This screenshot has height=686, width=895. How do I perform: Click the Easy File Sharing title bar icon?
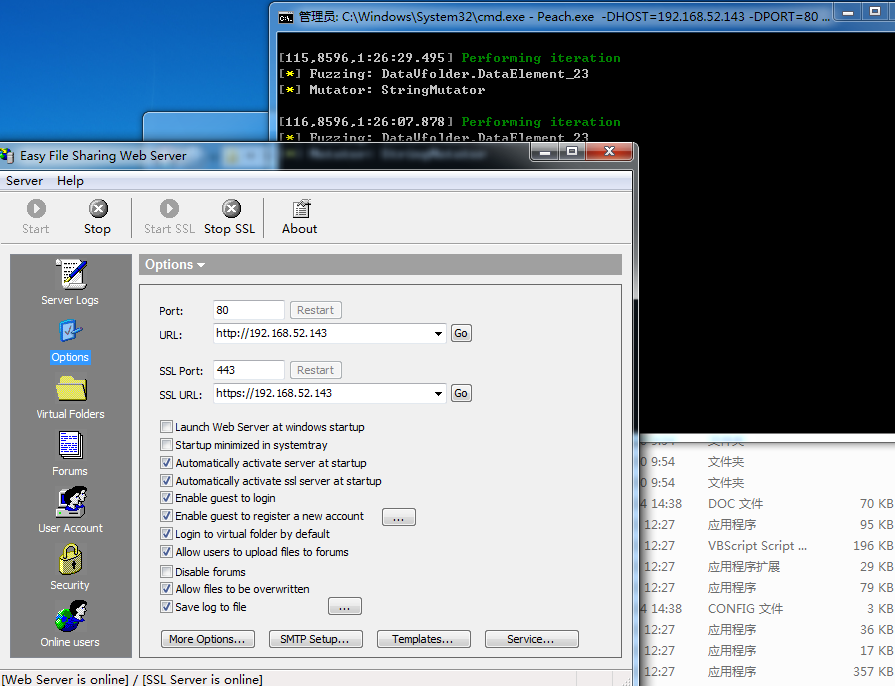coord(7,155)
